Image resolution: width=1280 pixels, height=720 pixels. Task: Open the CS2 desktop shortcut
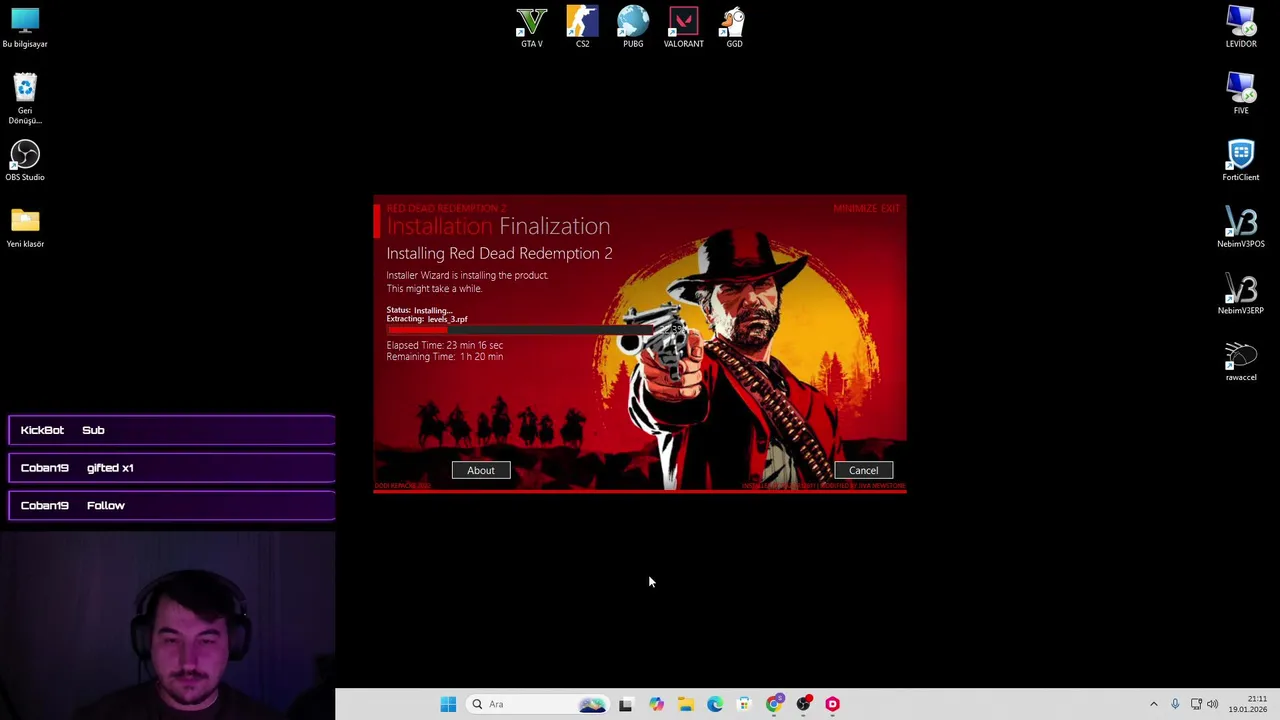pyautogui.click(x=582, y=27)
